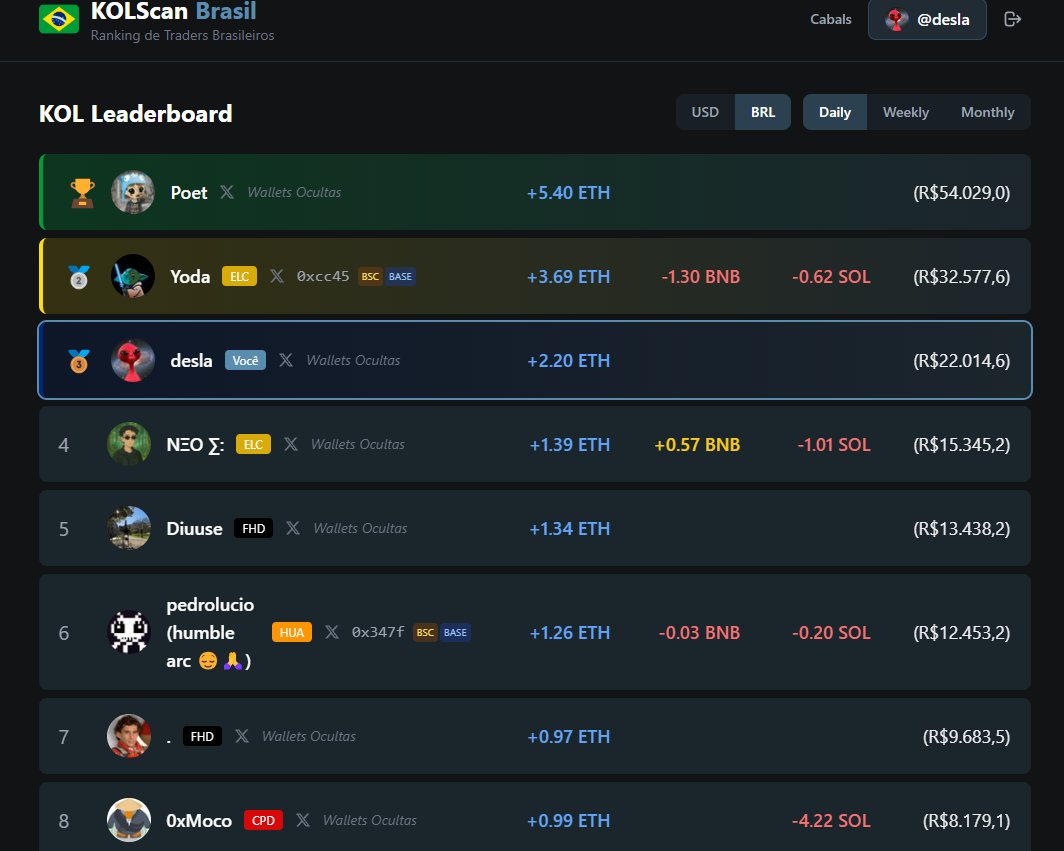The width and height of the screenshot is (1064, 851).
Task: Click 0xMoco's -4.22 SOL value
Action: point(831,820)
